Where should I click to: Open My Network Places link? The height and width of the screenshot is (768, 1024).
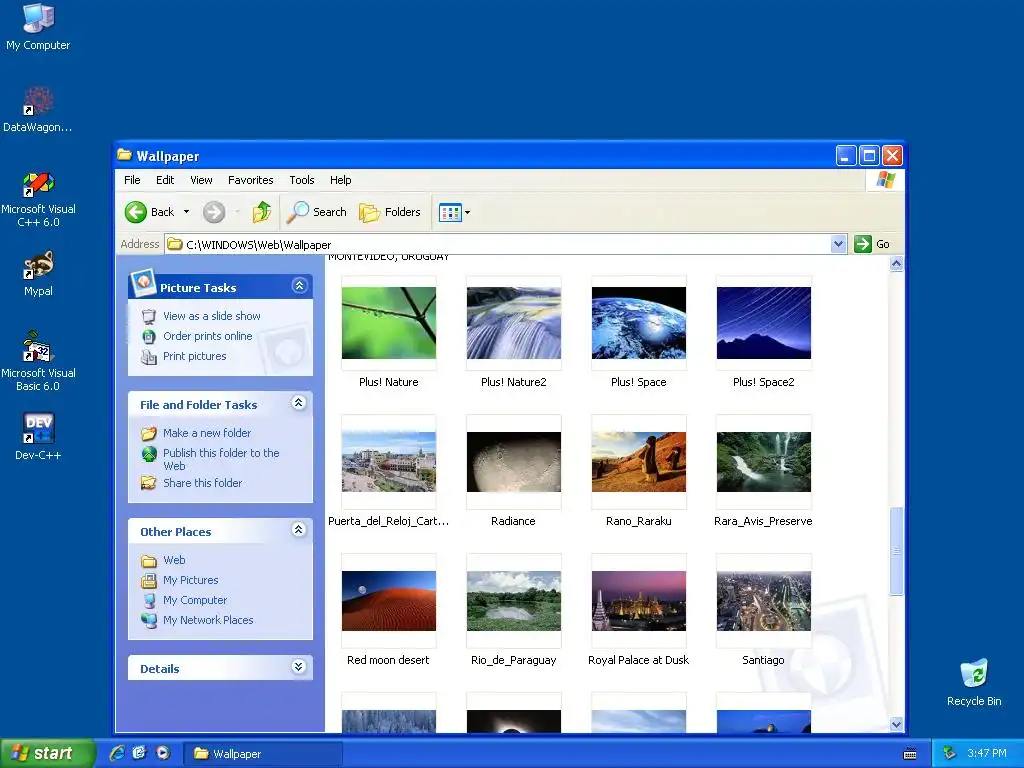pyautogui.click(x=208, y=620)
